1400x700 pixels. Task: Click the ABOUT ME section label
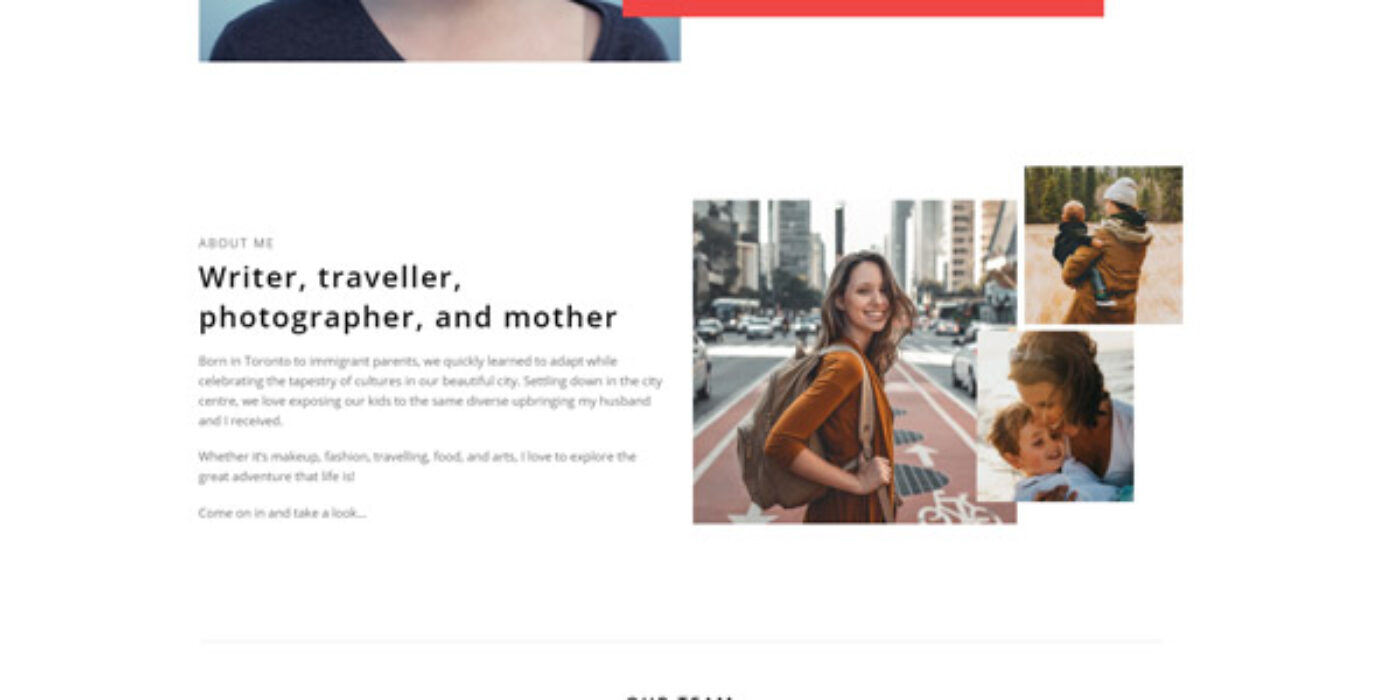236,243
